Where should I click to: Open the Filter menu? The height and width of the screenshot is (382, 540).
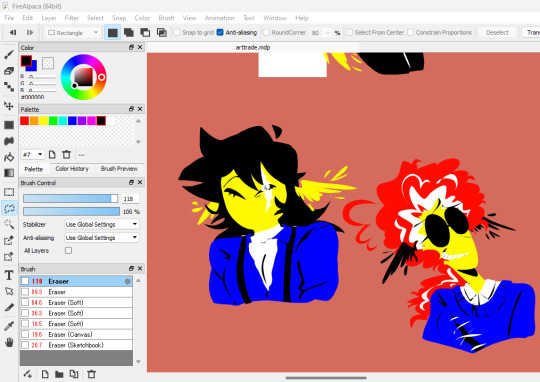pos(72,18)
